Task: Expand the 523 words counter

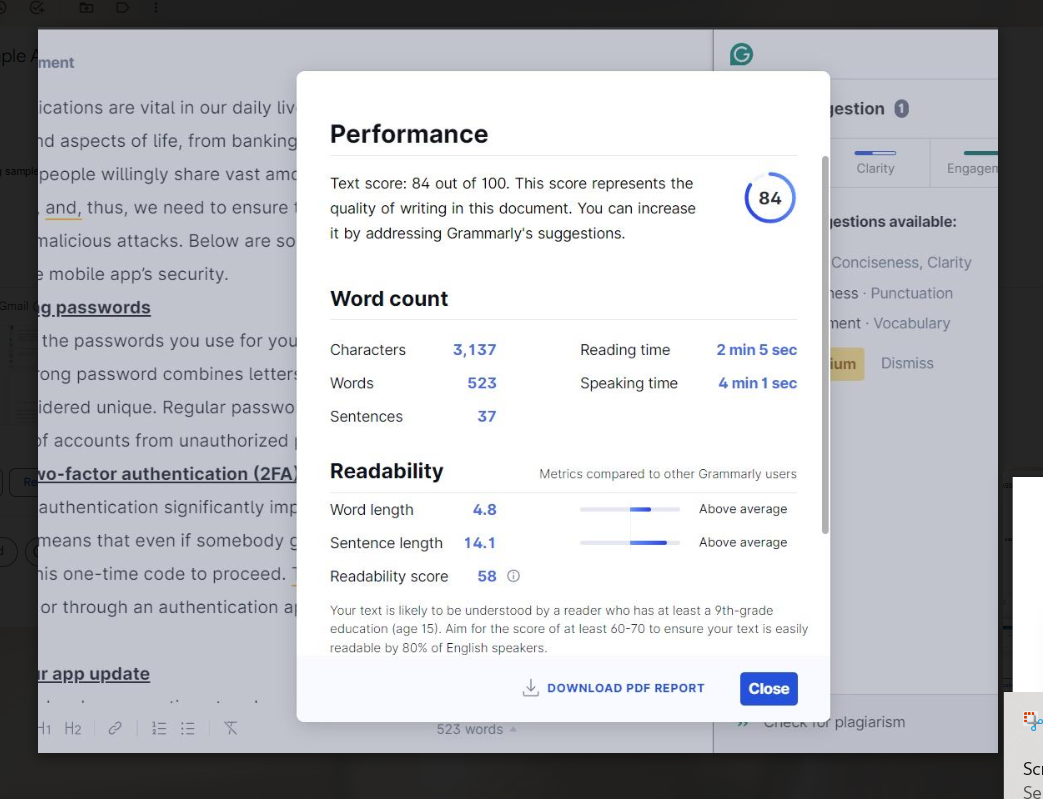Action: [476, 729]
